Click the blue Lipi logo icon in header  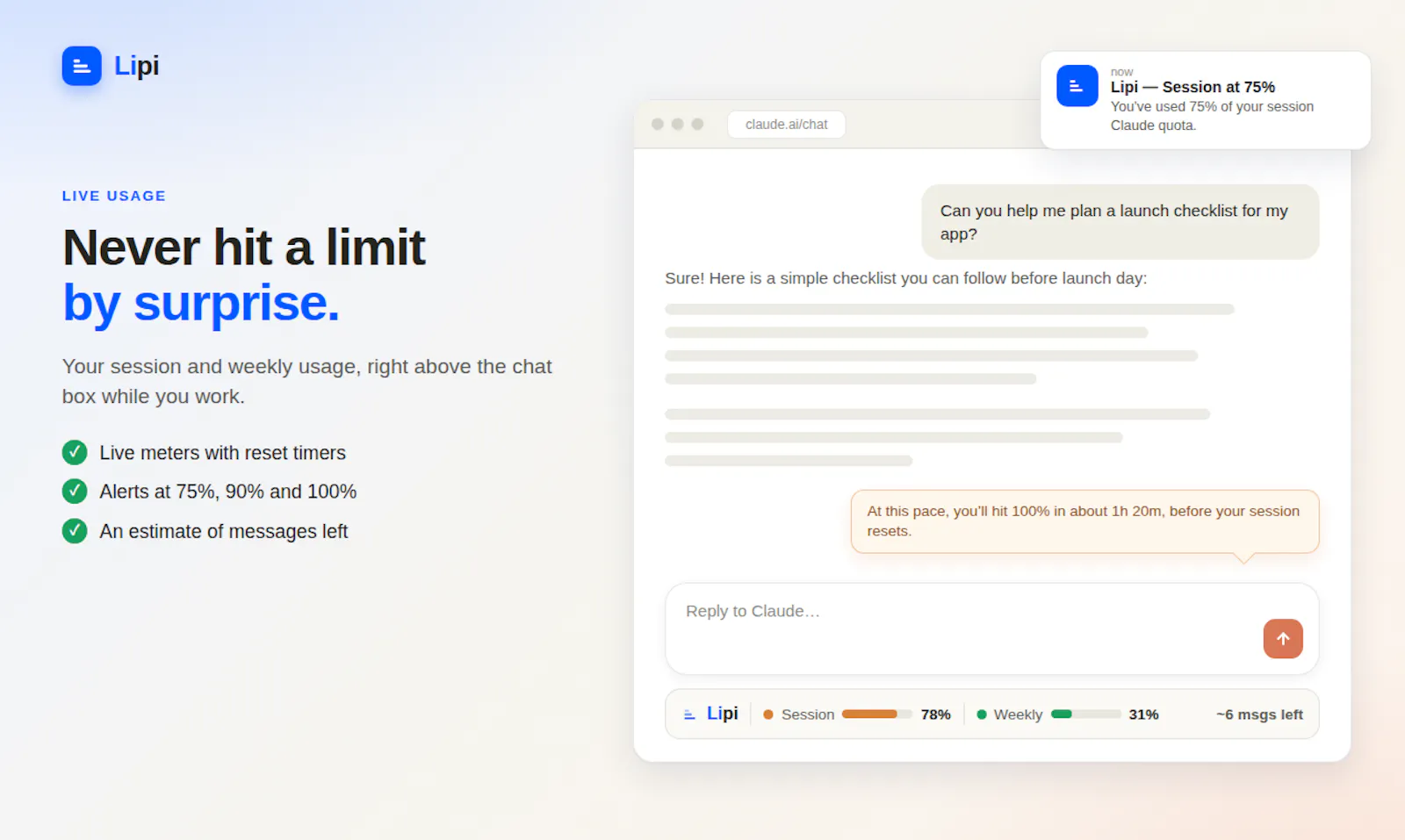[82, 66]
